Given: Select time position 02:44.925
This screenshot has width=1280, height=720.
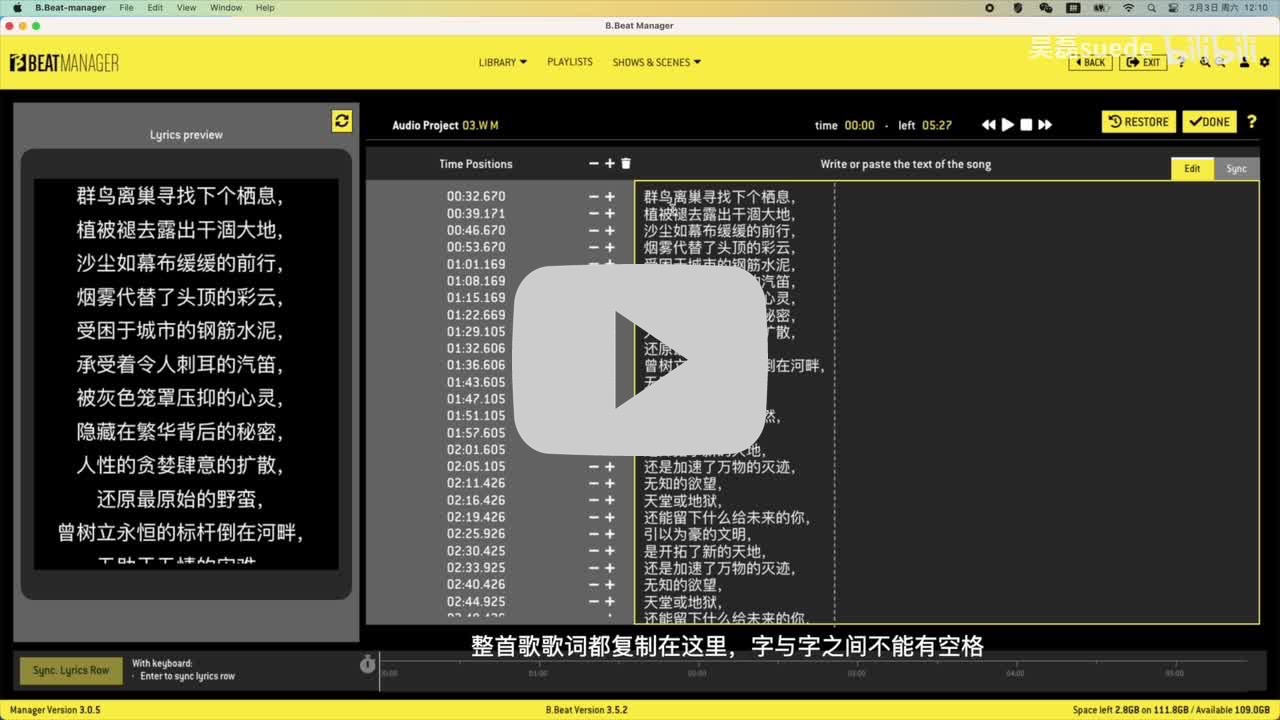Looking at the screenshot, I should click(x=476, y=602).
